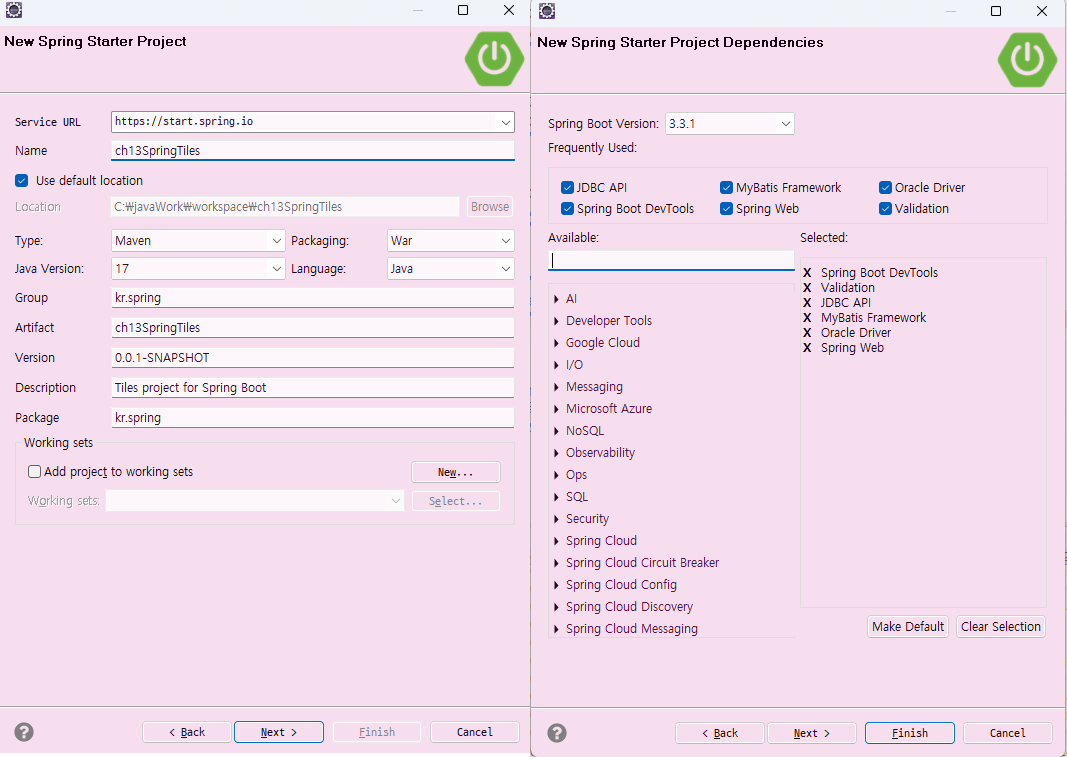1067x757 pixels.
Task: Click Make Default button
Action: click(x=908, y=626)
